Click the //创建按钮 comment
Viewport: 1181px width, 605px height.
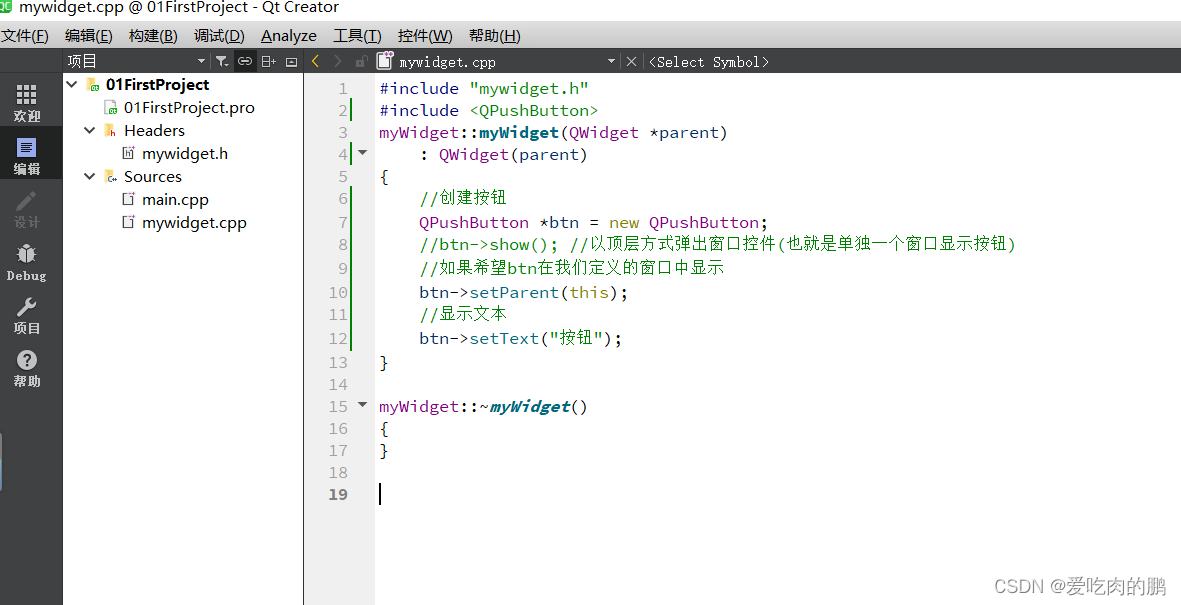pos(462,198)
